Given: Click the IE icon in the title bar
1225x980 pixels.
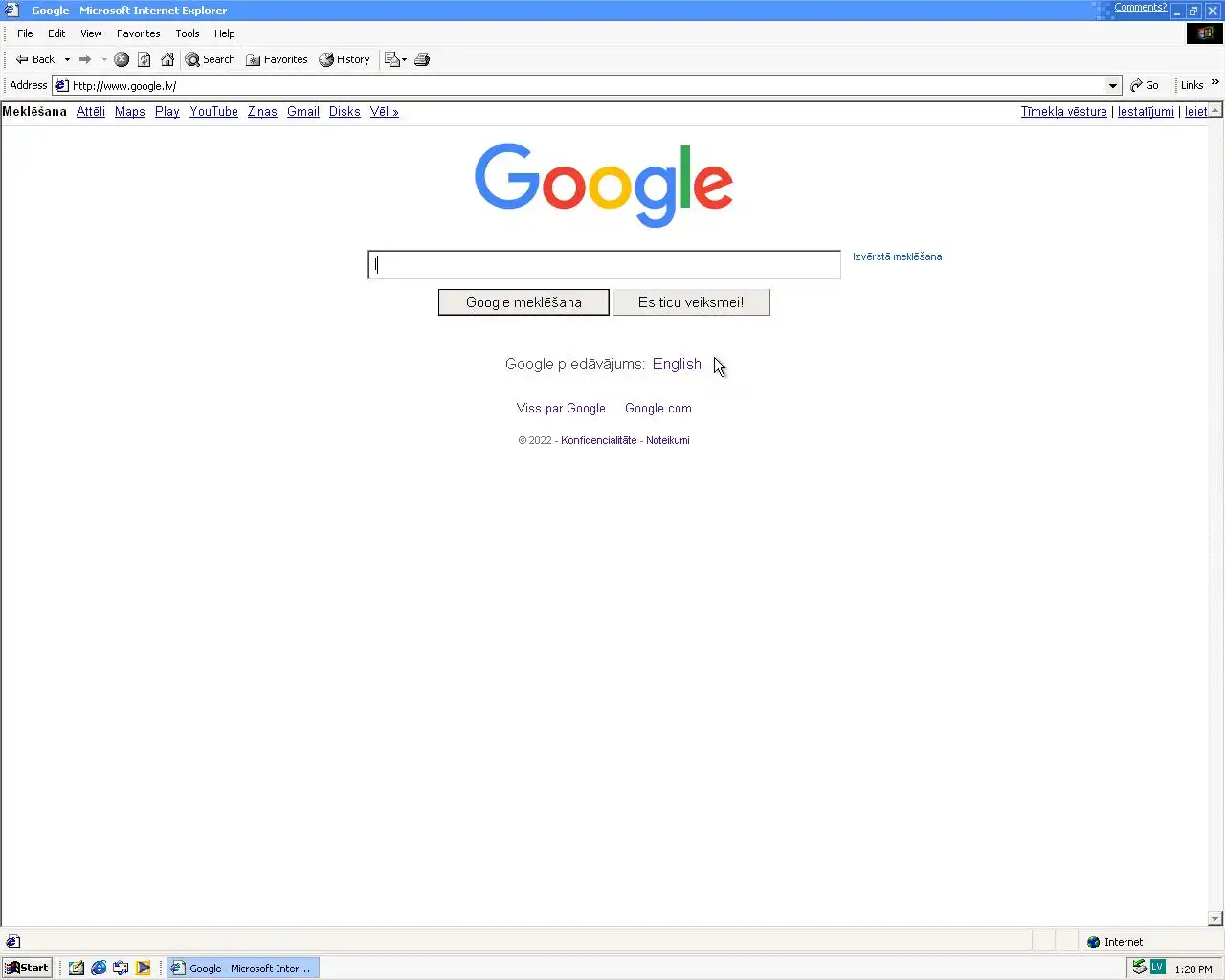Looking at the screenshot, I should [12, 11].
